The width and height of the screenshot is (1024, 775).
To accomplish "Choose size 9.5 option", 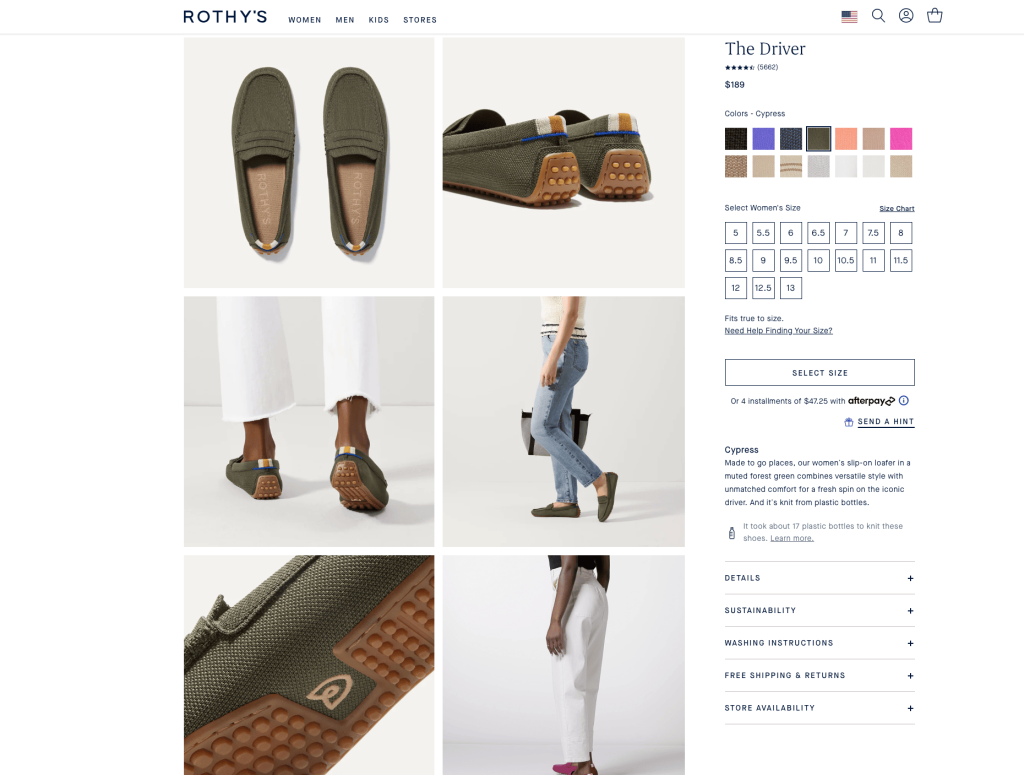I will click(x=791, y=260).
